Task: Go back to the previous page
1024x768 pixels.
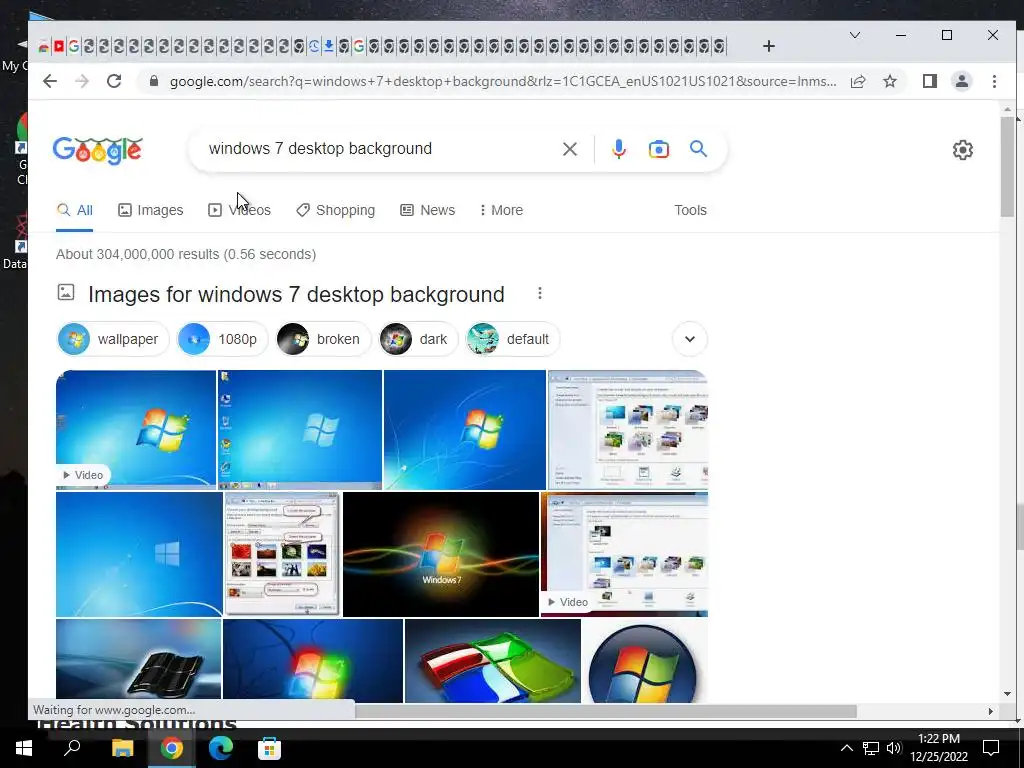Action: (50, 81)
